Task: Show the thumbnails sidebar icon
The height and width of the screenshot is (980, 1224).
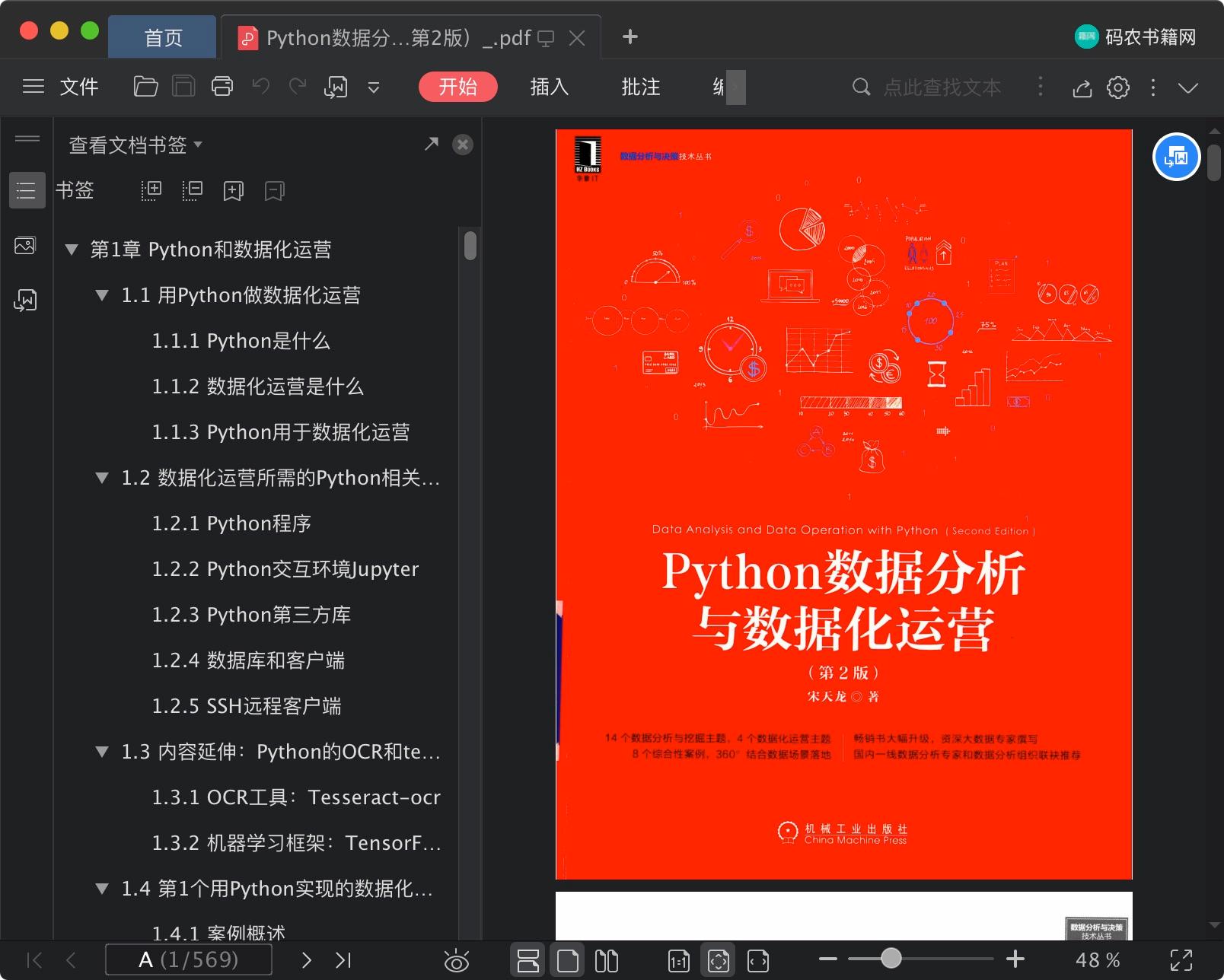Action: coord(25,246)
